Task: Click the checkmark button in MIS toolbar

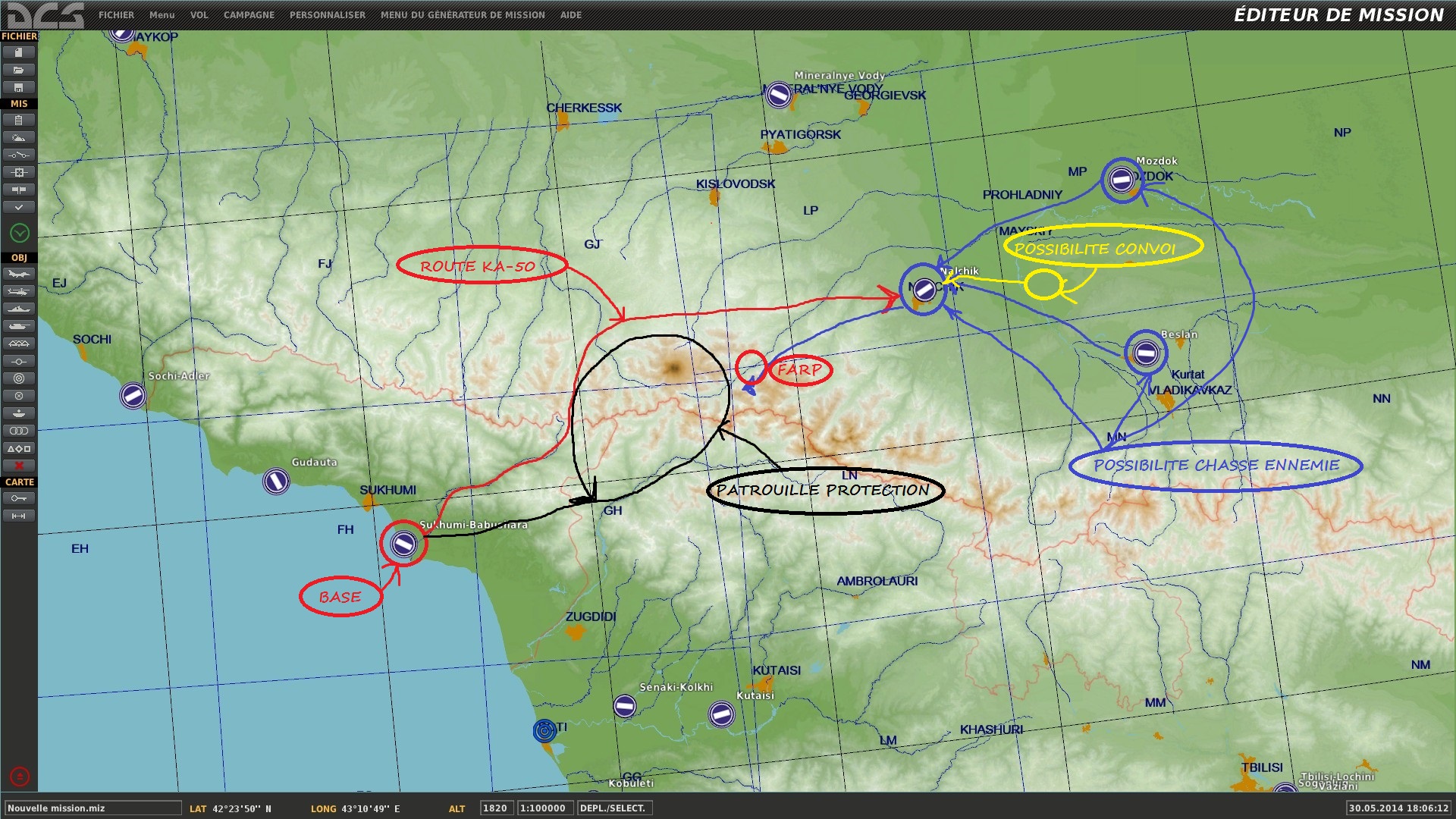Action: point(19,207)
